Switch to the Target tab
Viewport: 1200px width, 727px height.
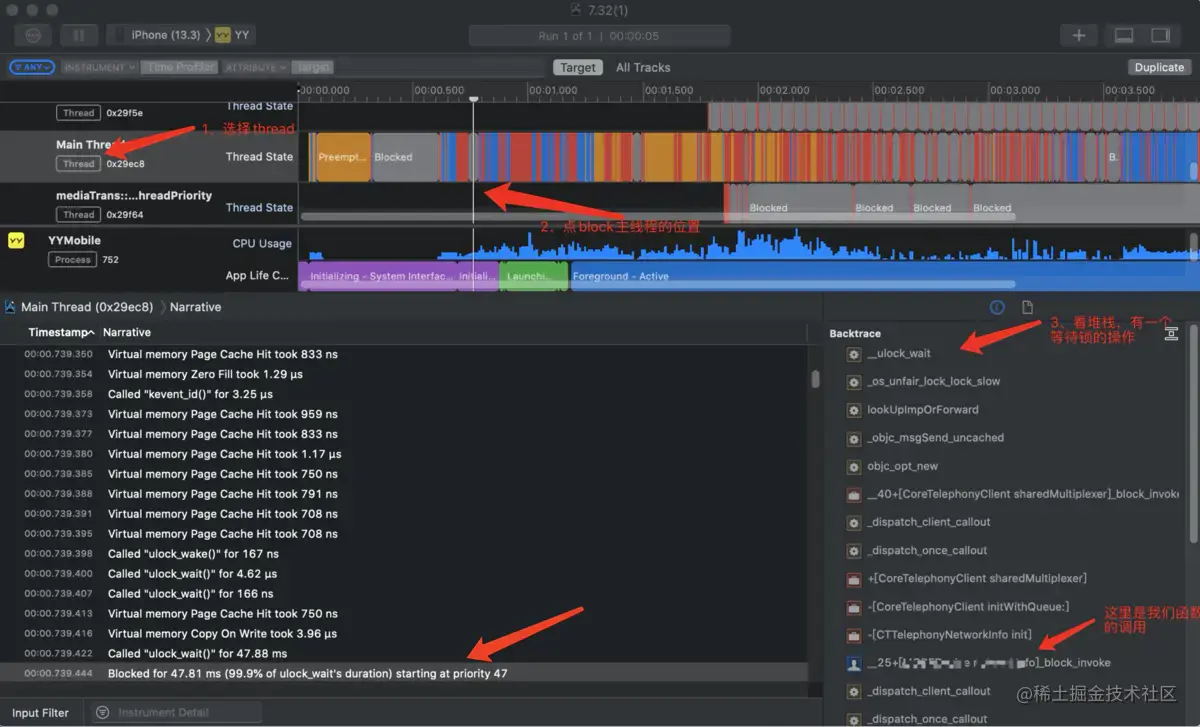578,67
